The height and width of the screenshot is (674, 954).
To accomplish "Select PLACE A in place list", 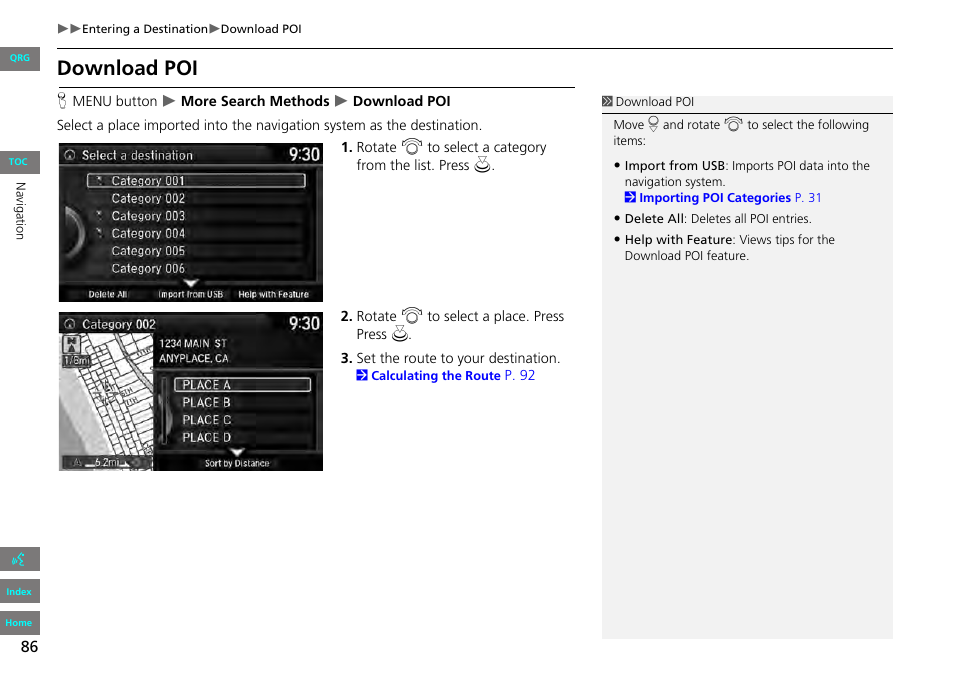I will (x=243, y=385).
